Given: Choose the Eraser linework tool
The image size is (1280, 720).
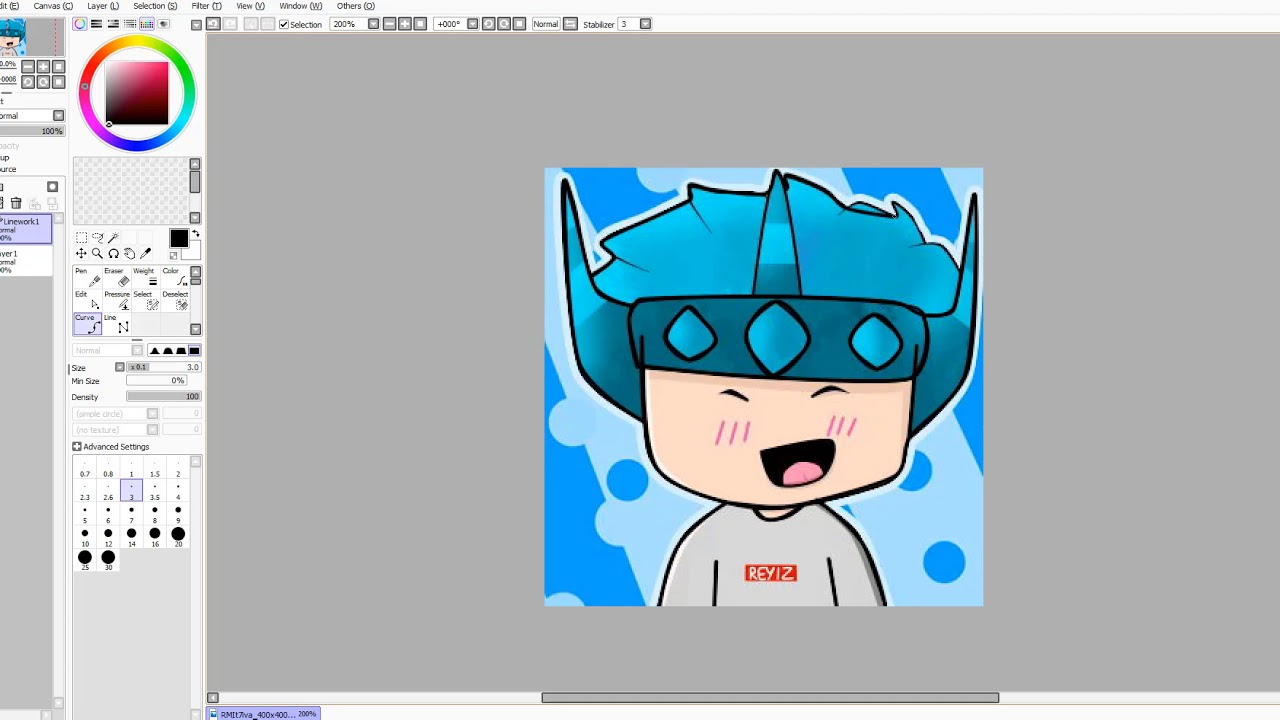Looking at the screenshot, I should point(115,277).
